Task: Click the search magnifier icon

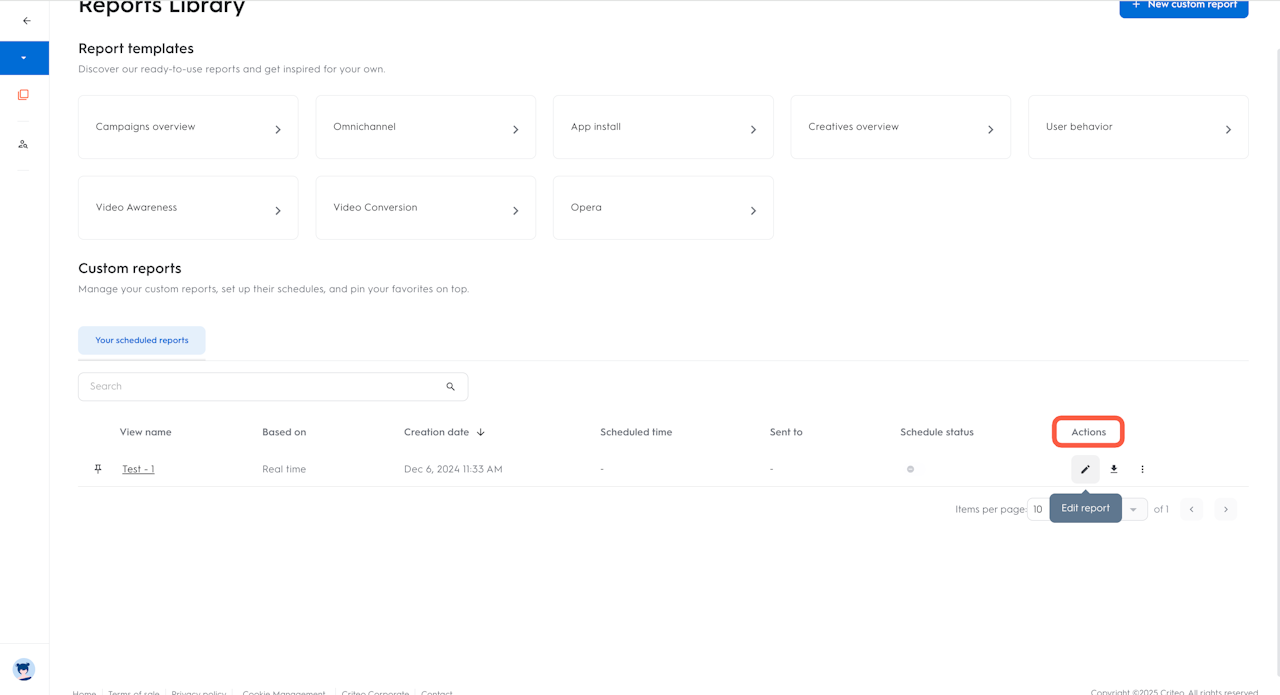Action: (451, 387)
